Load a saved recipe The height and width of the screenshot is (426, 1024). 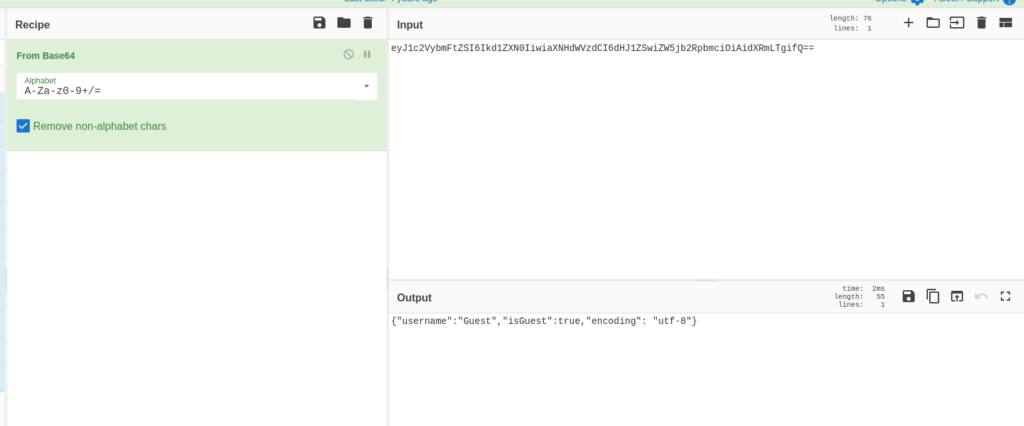click(344, 23)
